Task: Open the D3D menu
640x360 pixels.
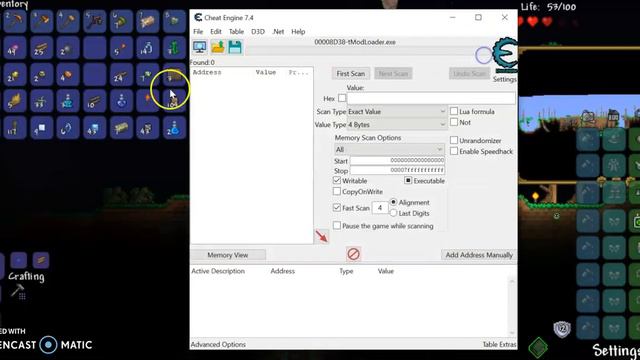Action: point(258,31)
